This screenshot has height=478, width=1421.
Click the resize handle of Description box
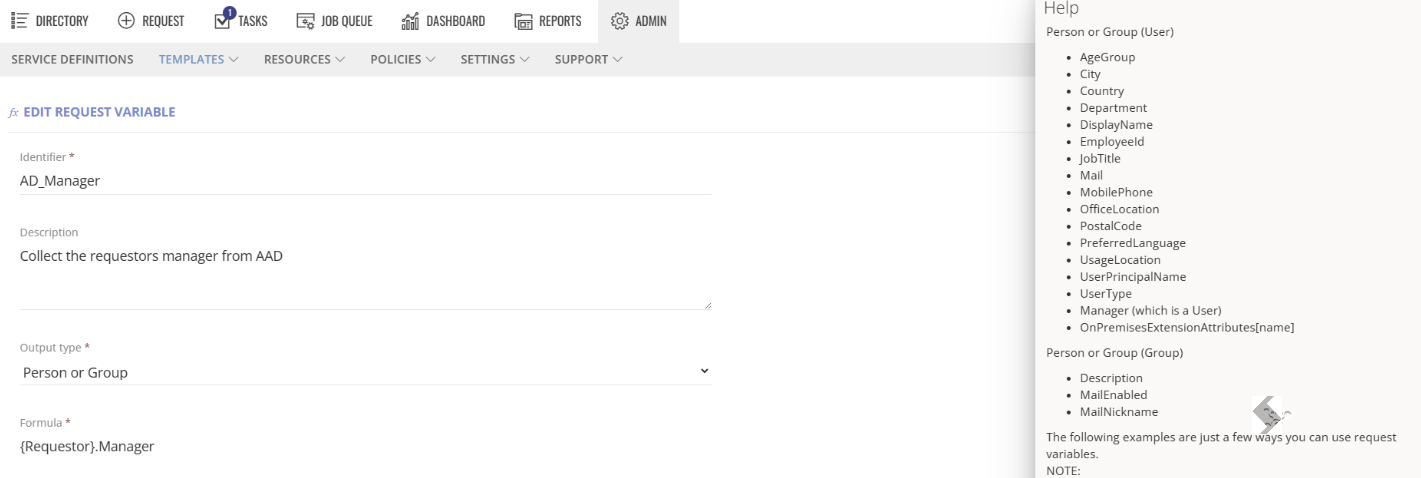point(707,304)
